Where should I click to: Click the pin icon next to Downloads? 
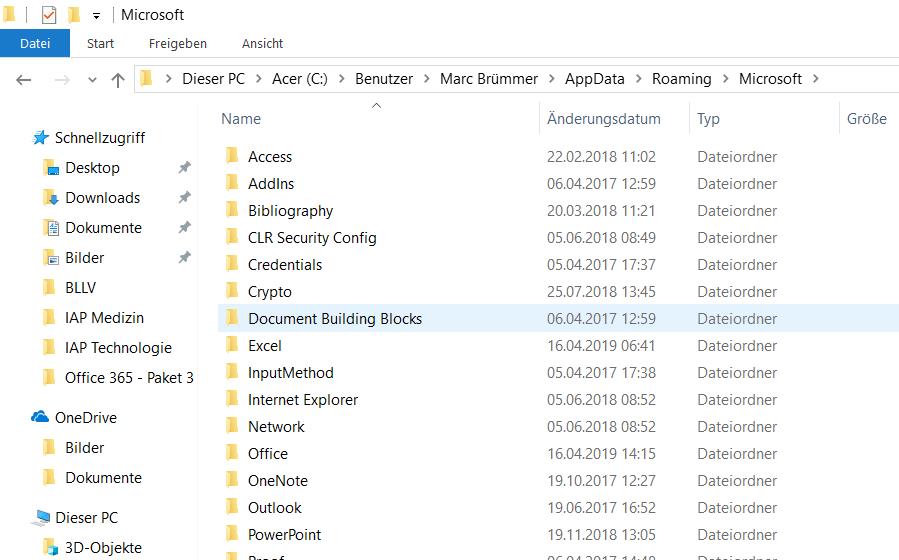[184, 197]
